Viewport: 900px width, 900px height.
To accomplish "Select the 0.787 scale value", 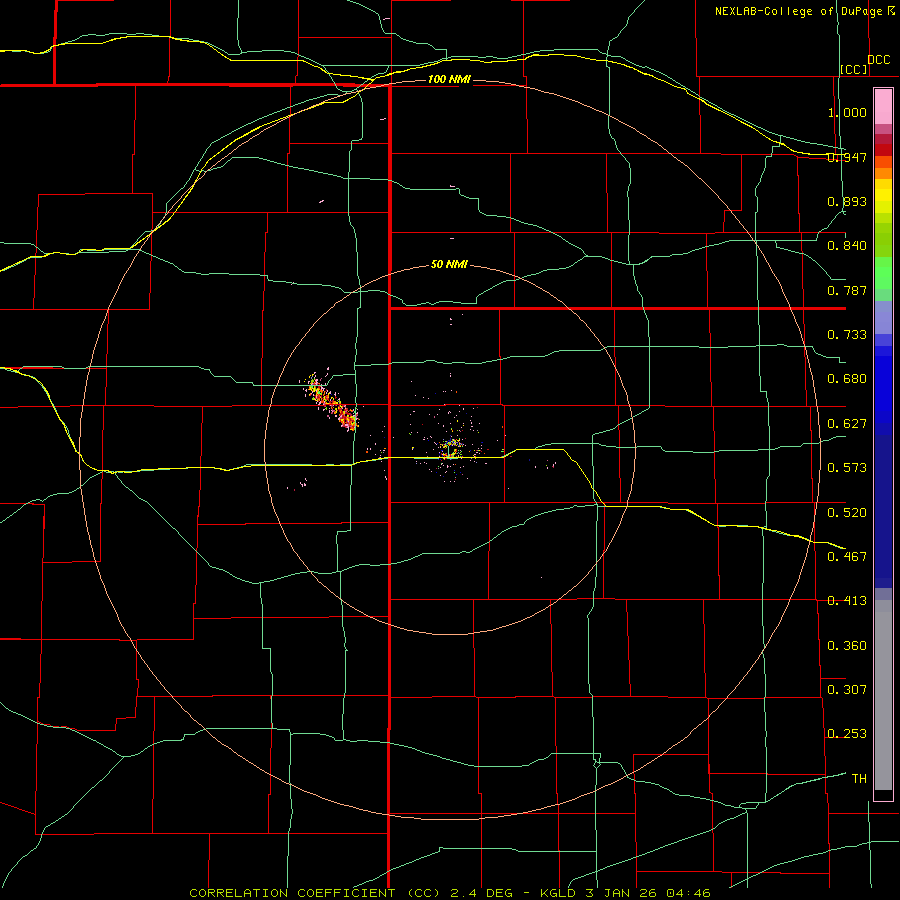I will click(847, 290).
